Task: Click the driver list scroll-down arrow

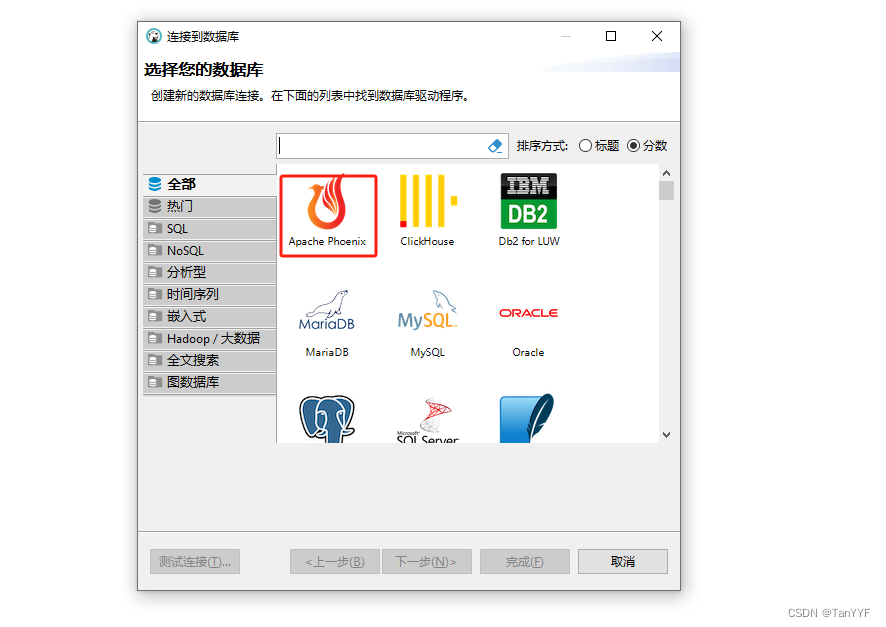Action: click(667, 435)
